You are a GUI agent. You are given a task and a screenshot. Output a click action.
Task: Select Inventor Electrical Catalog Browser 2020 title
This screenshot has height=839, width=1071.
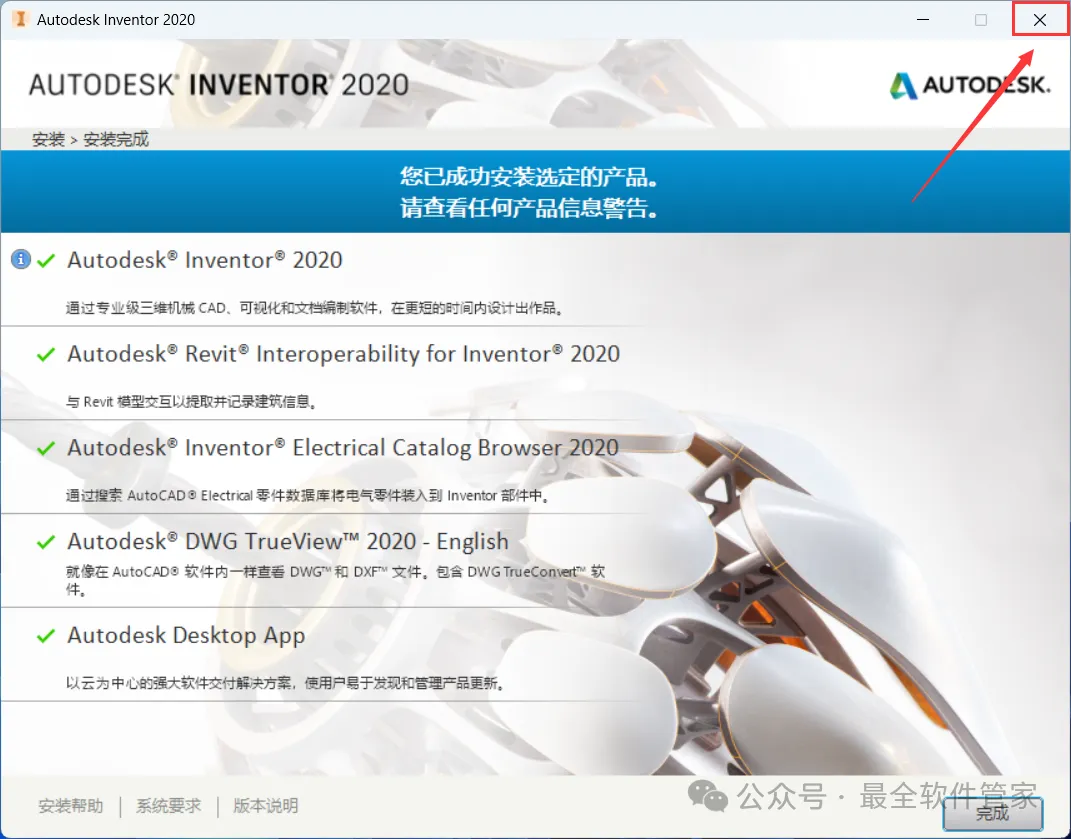343,448
